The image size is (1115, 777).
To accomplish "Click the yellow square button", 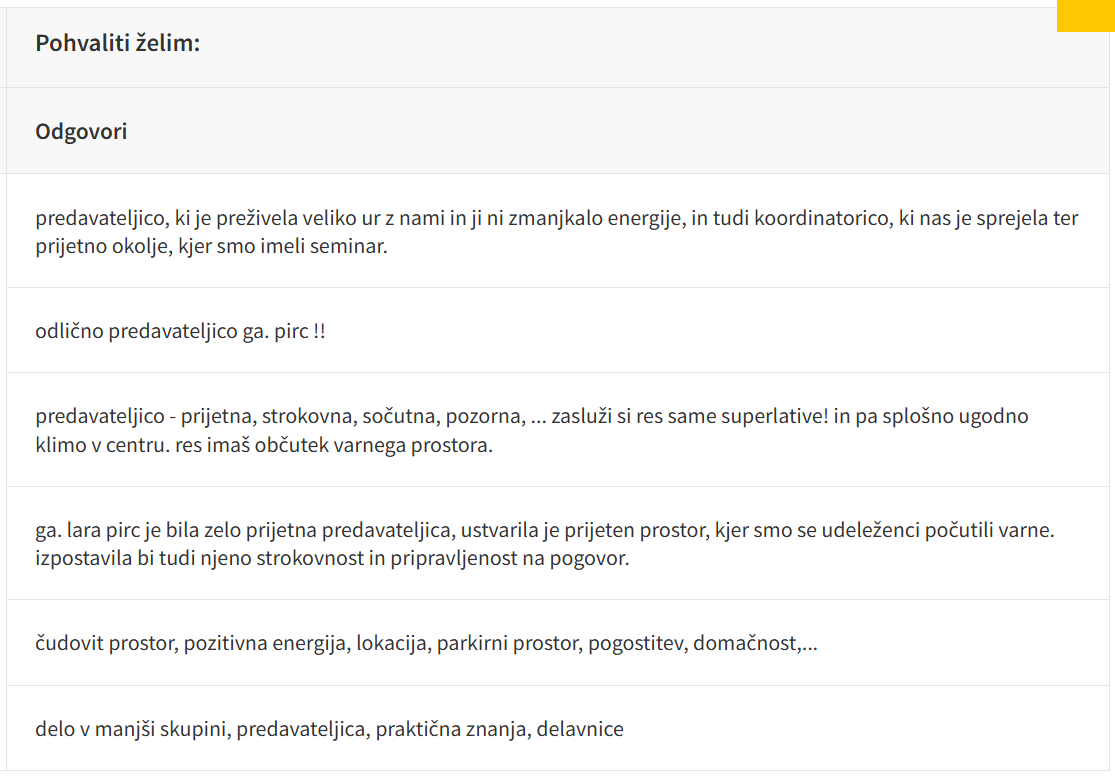I will pyautogui.click(x=1085, y=15).
